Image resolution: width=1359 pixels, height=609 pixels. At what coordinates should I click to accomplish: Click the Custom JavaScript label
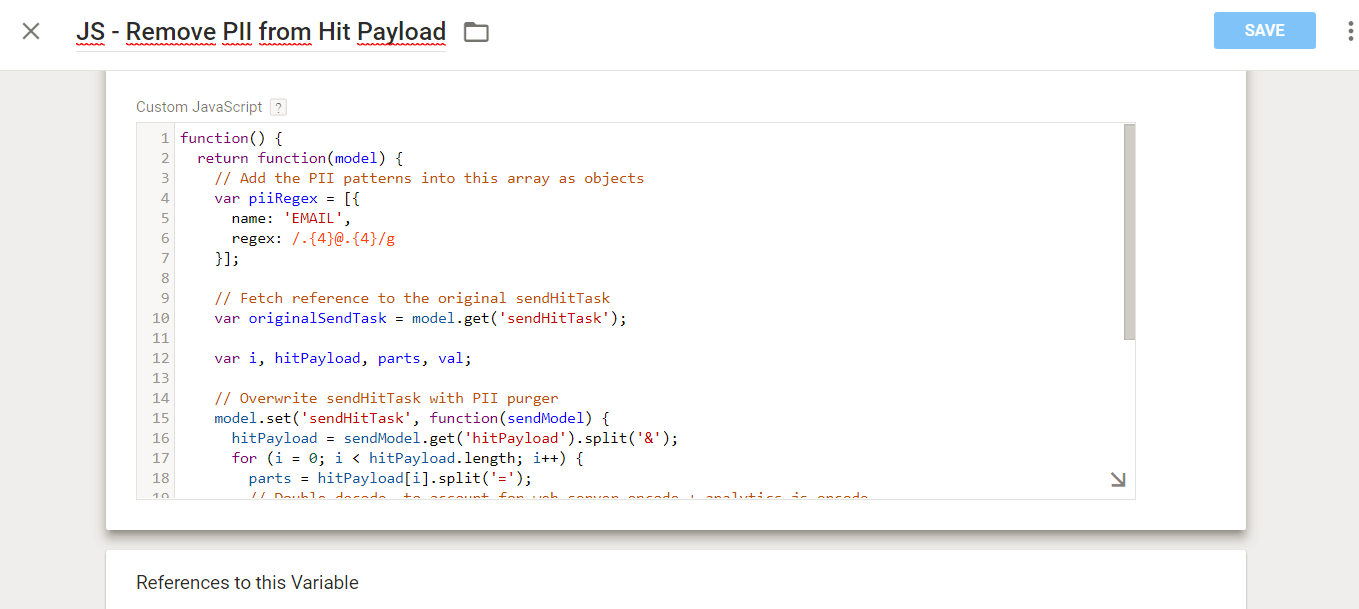199,107
